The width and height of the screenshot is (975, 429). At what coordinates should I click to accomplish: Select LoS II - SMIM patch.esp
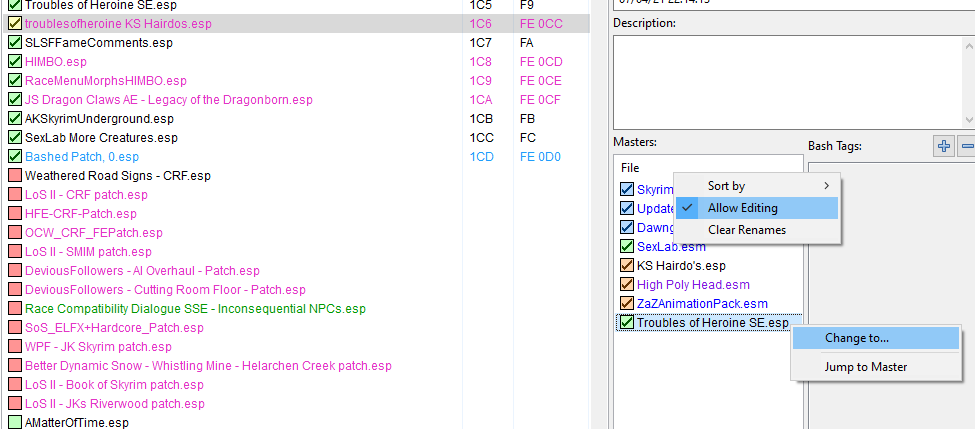point(88,252)
